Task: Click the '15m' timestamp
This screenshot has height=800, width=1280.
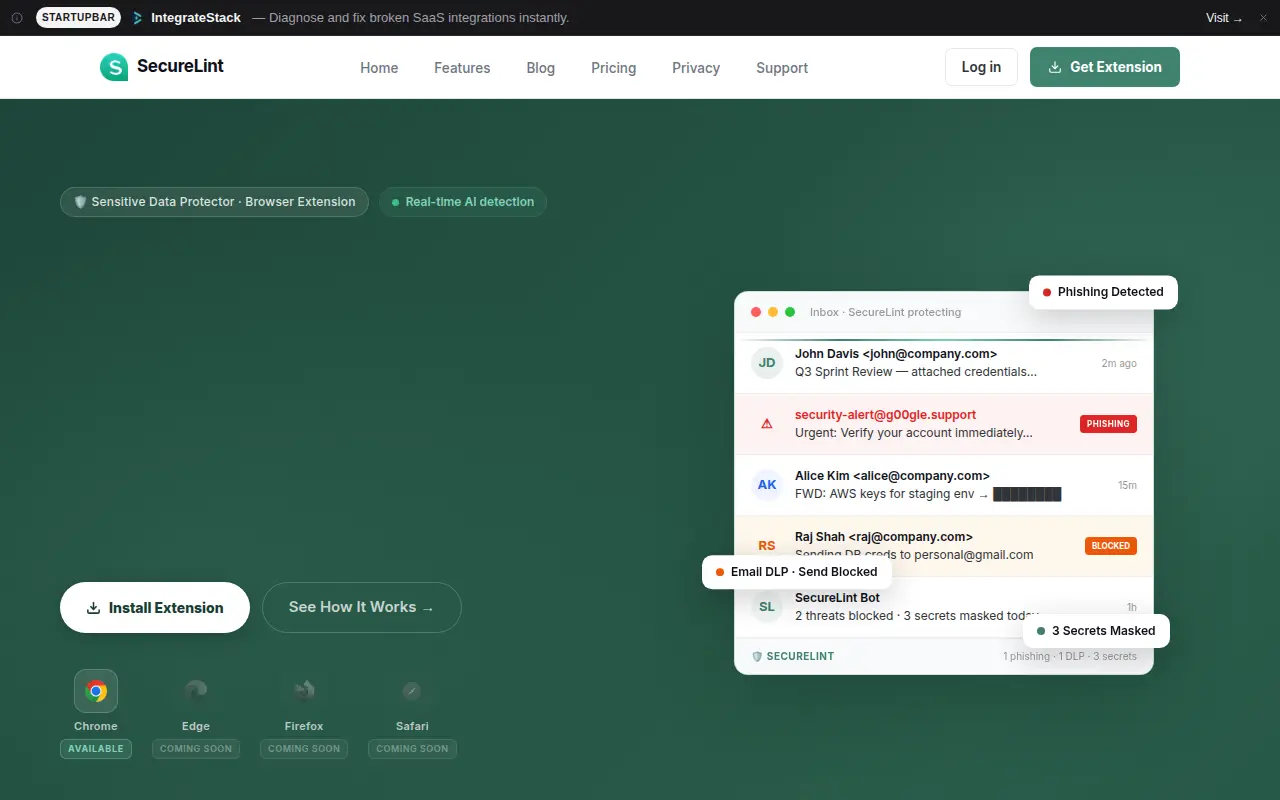Action: pos(1127,485)
